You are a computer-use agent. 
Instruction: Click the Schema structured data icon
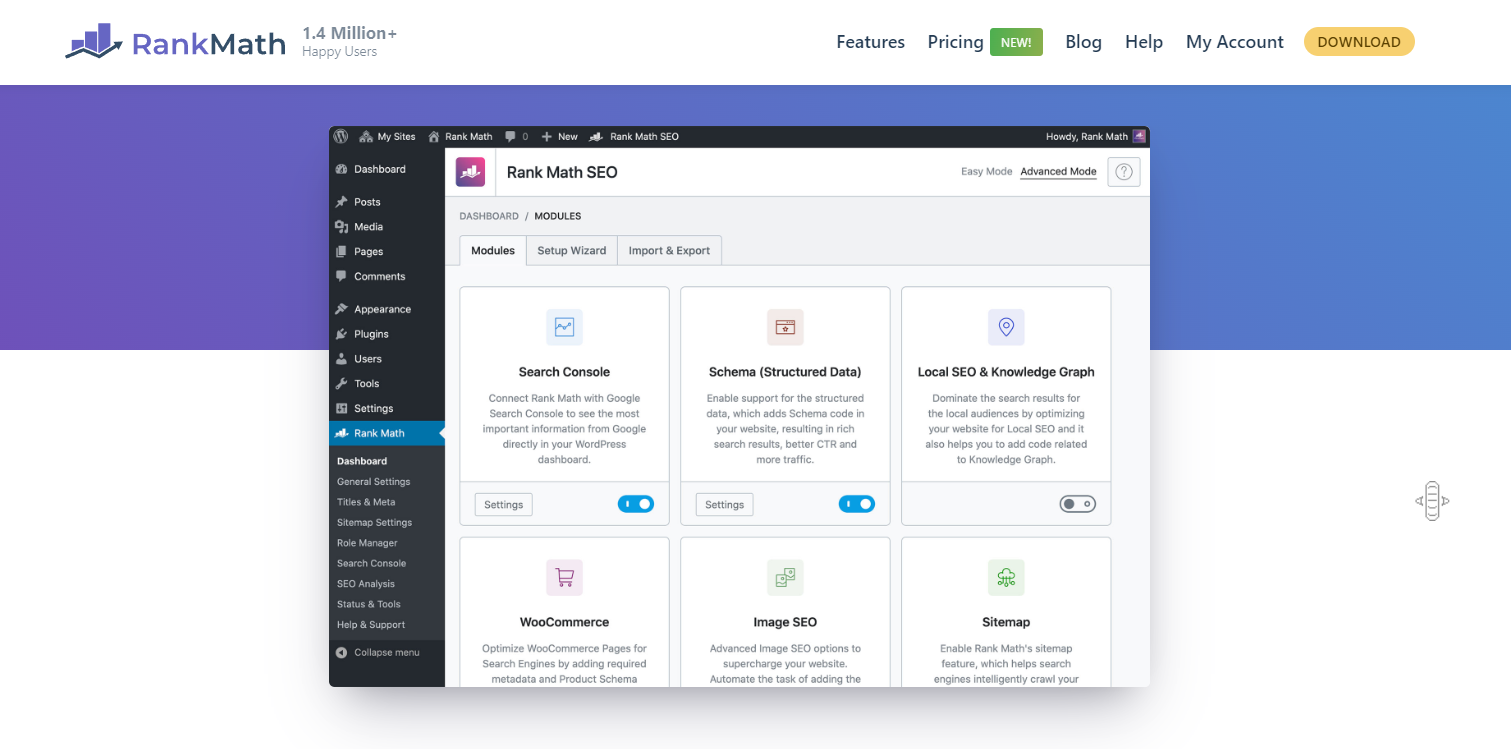click(785, 326)
